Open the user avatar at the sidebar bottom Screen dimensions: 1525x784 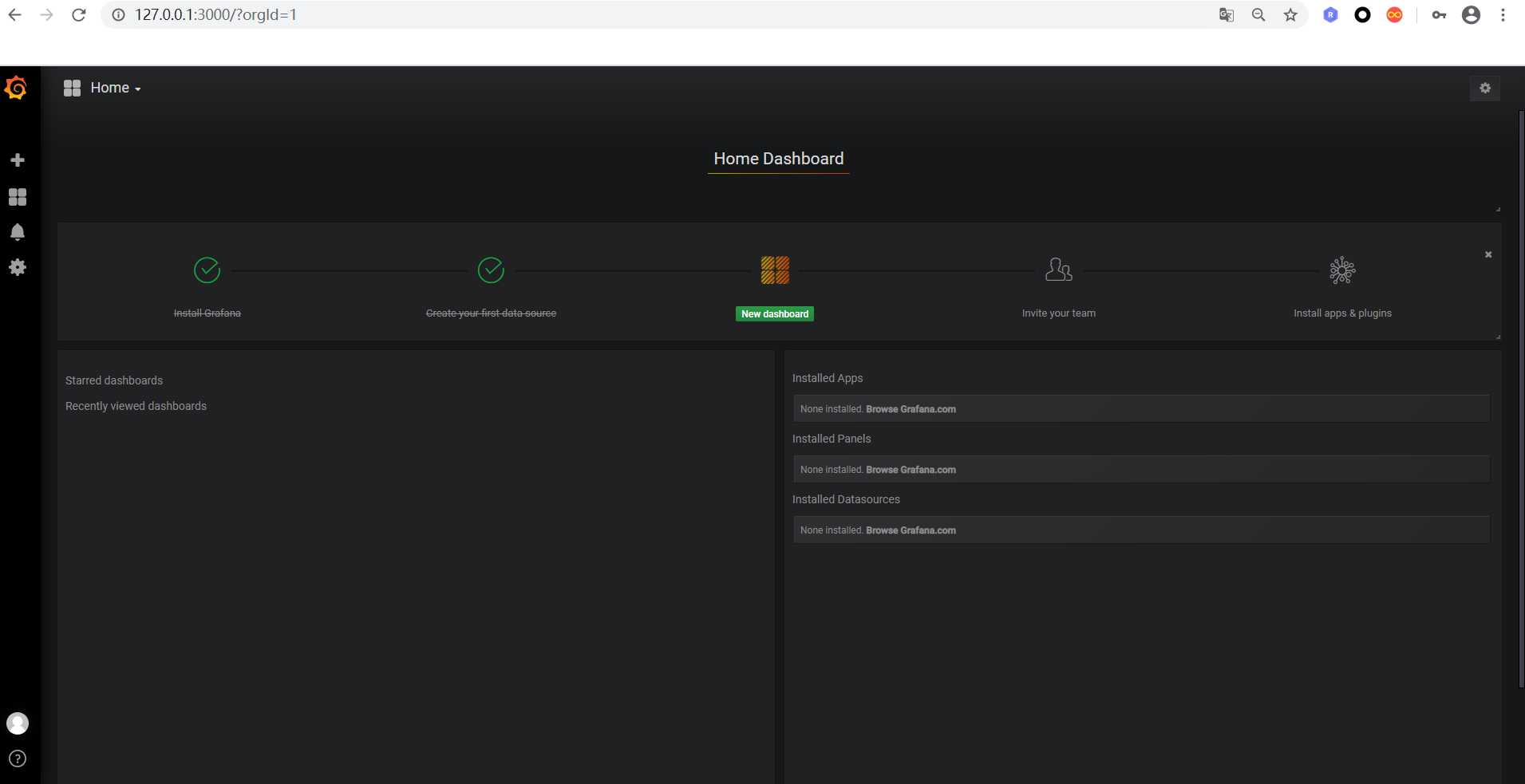coord(18,723)
